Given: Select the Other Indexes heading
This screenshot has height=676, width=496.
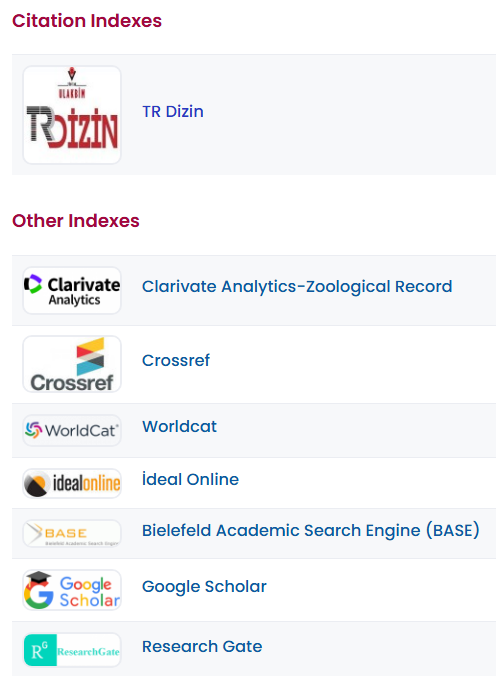Looking at the screenshot, I should (x=76, y=221).
